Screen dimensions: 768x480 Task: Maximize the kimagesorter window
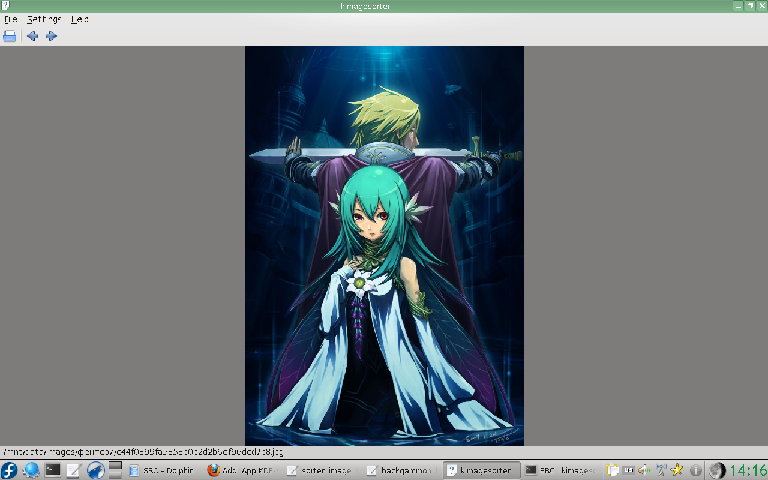pyautogui.click(x=750, y=6)
